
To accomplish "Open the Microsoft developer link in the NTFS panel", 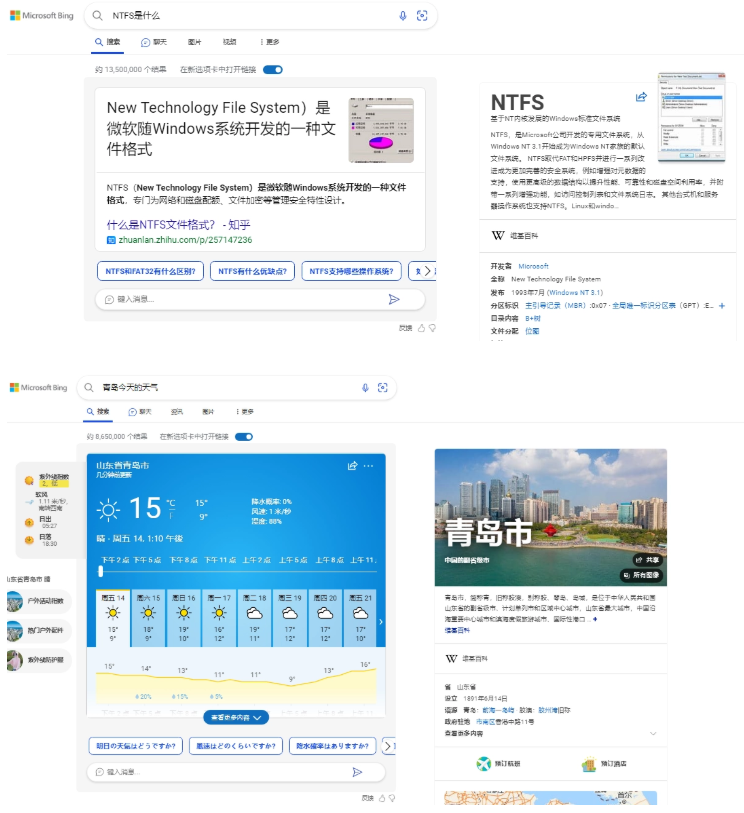I will pos(533,266).
